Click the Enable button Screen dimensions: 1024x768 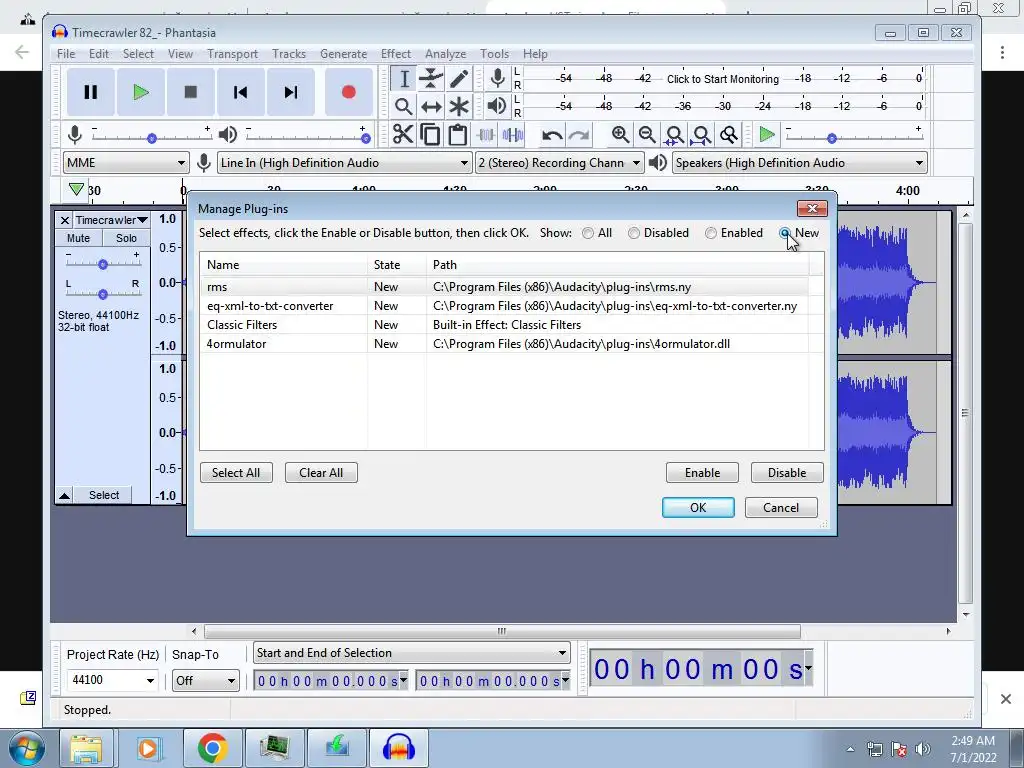[702, 473]
